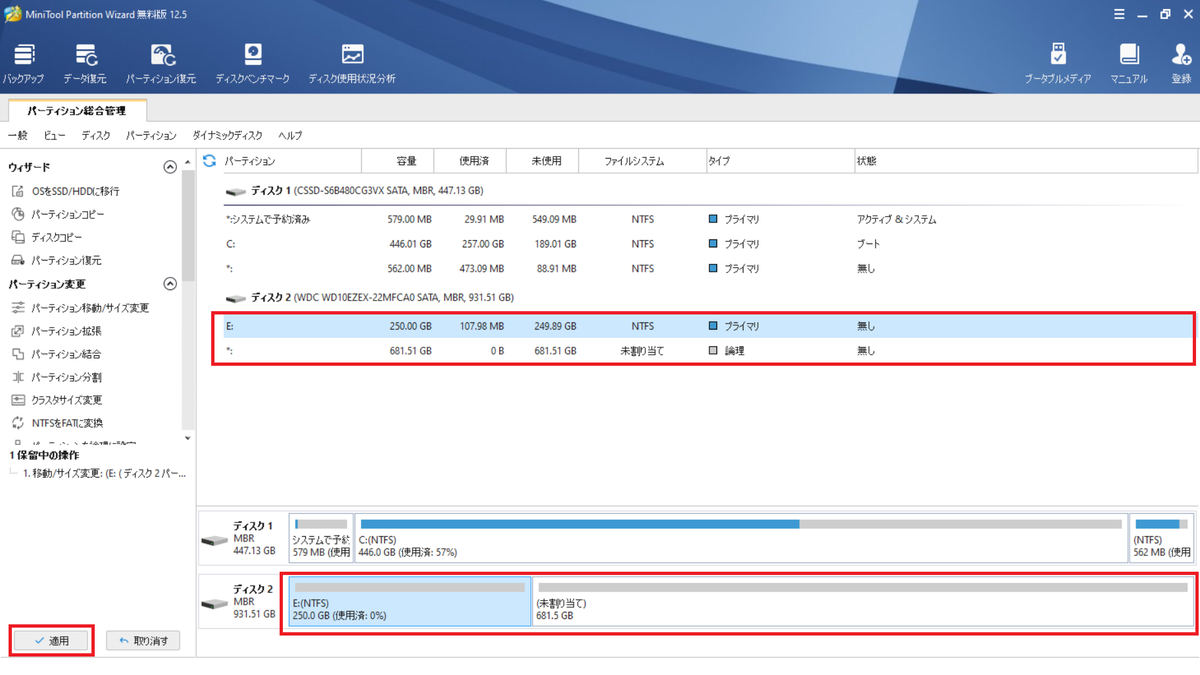Choose パーティション拡張 in sidebar

(x=56, y=331)
